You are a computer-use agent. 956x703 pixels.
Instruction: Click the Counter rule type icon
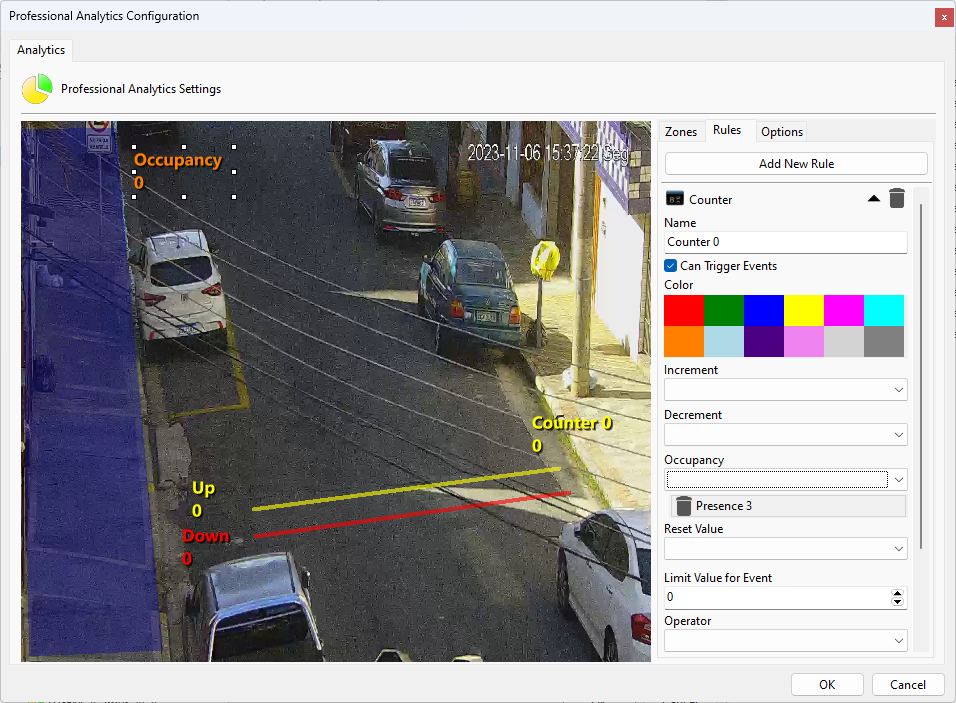[675, 199]
